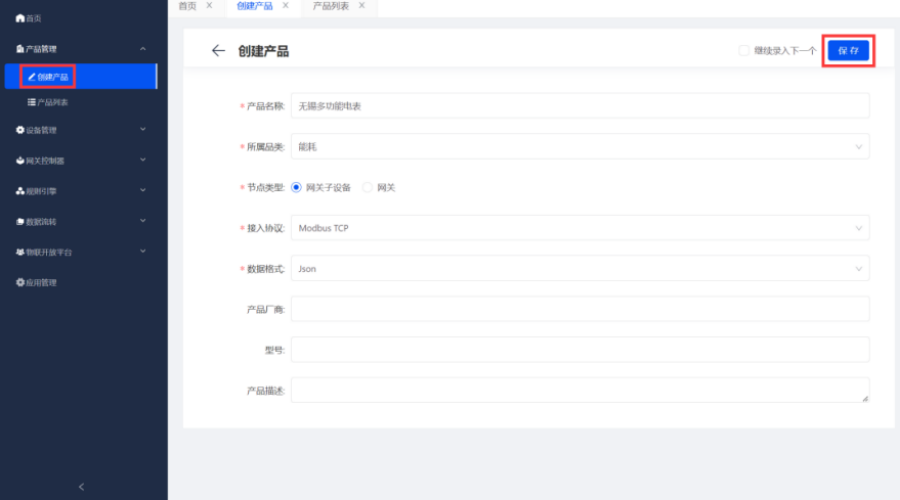Expand the 数据流转 menu chevron

click(143, 221)
